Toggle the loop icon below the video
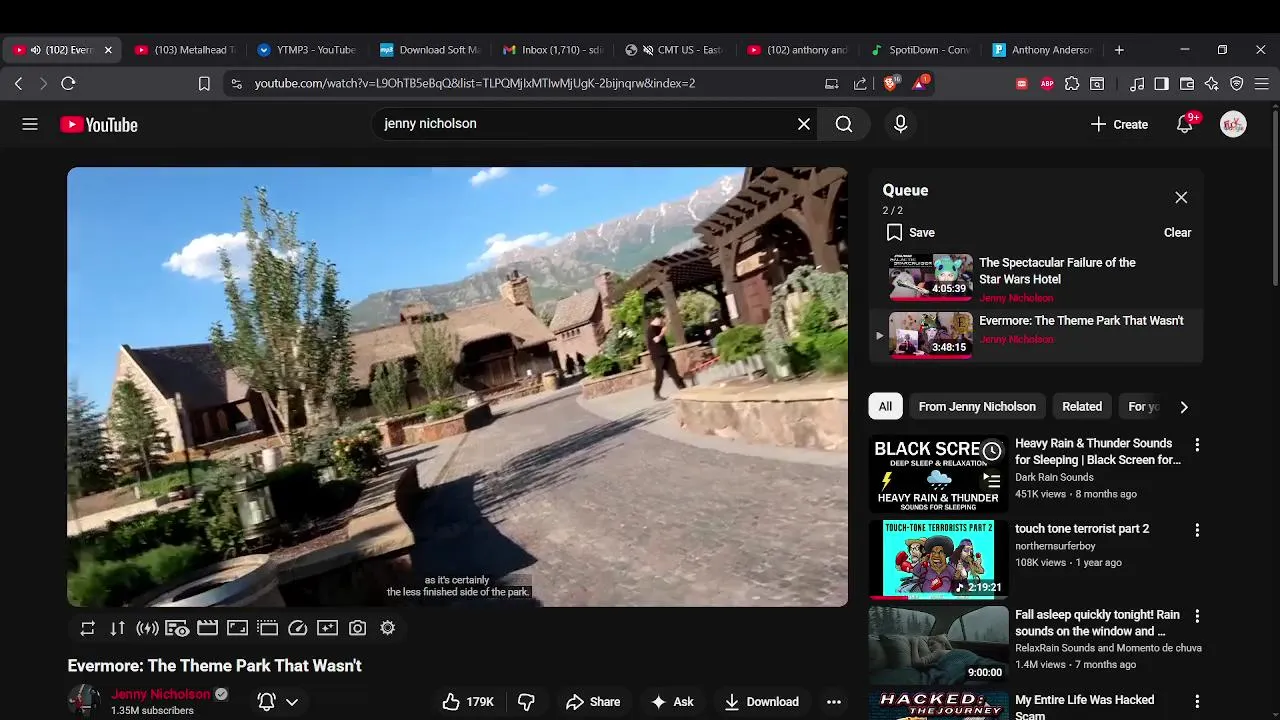The image size is (1280, 720). tap(87, 628)
